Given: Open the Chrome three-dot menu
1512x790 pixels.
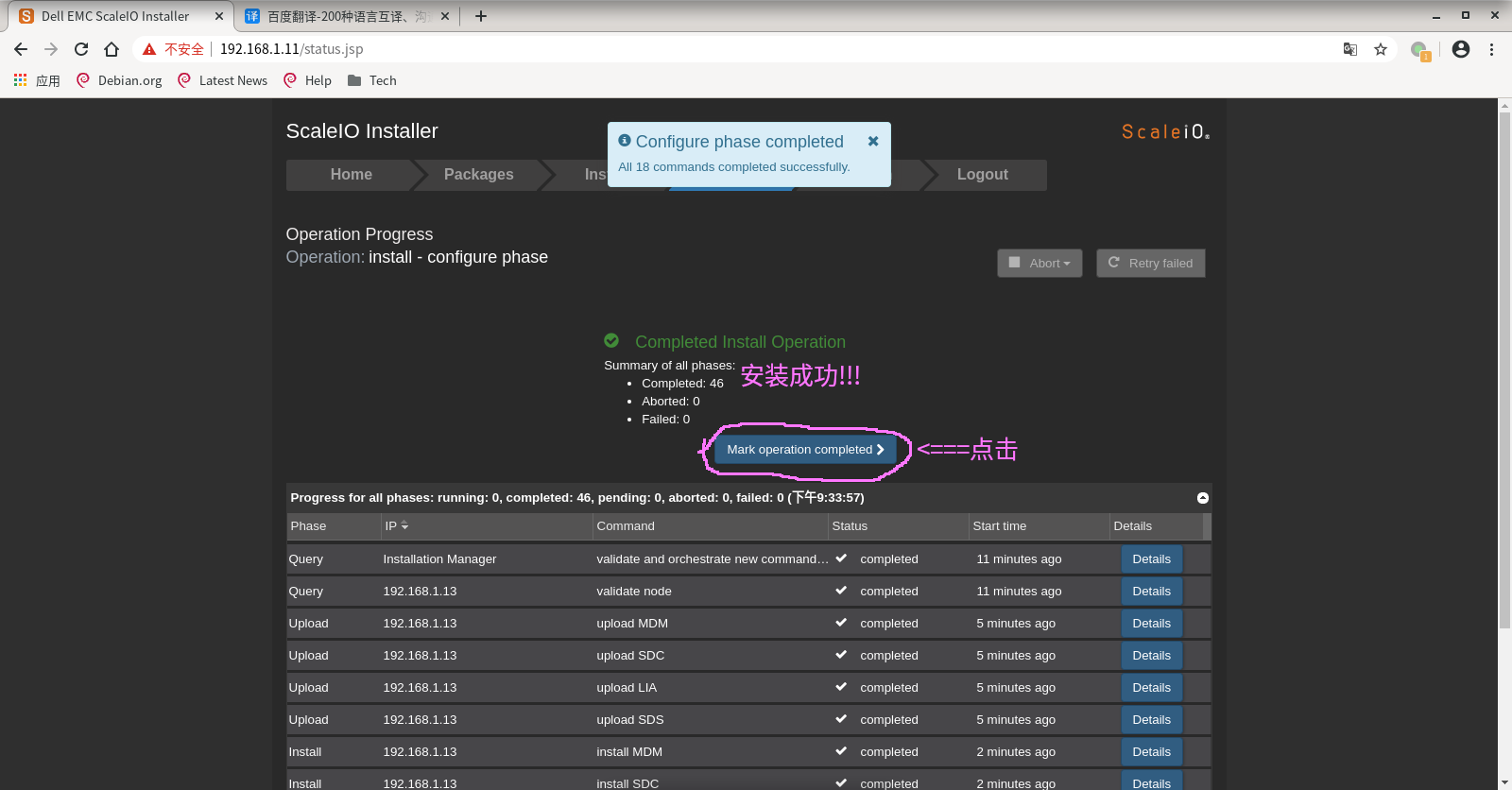Looking at the screenshot, I should pos(1492,49).
